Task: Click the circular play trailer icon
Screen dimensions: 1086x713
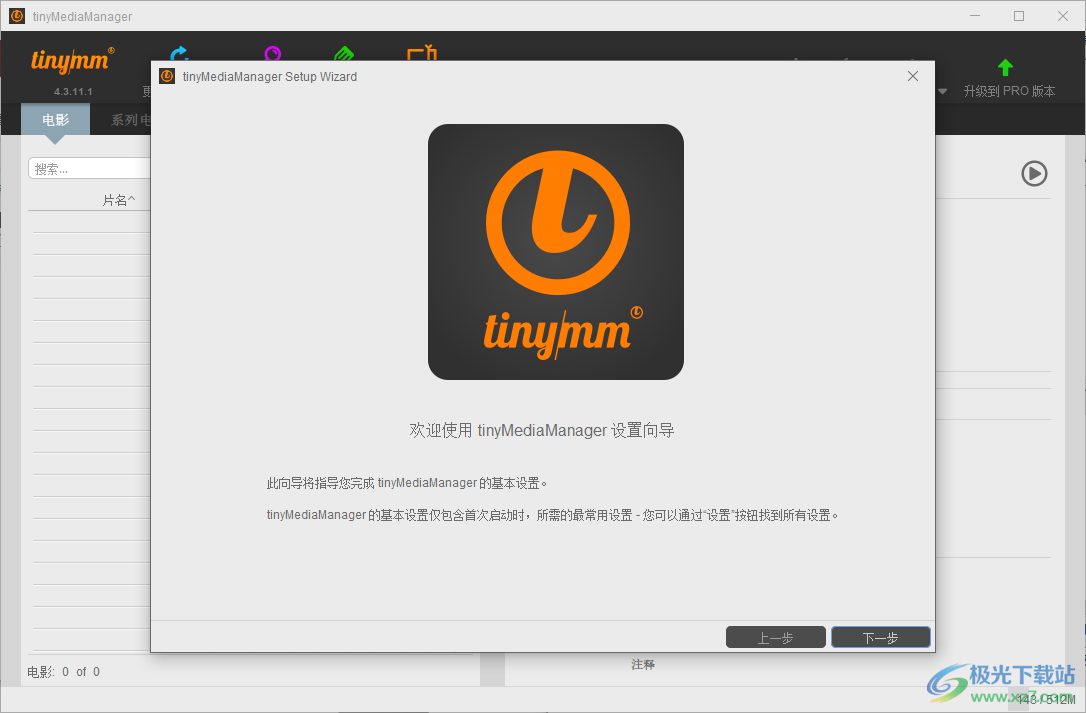Action: [x=1034, y=173]
